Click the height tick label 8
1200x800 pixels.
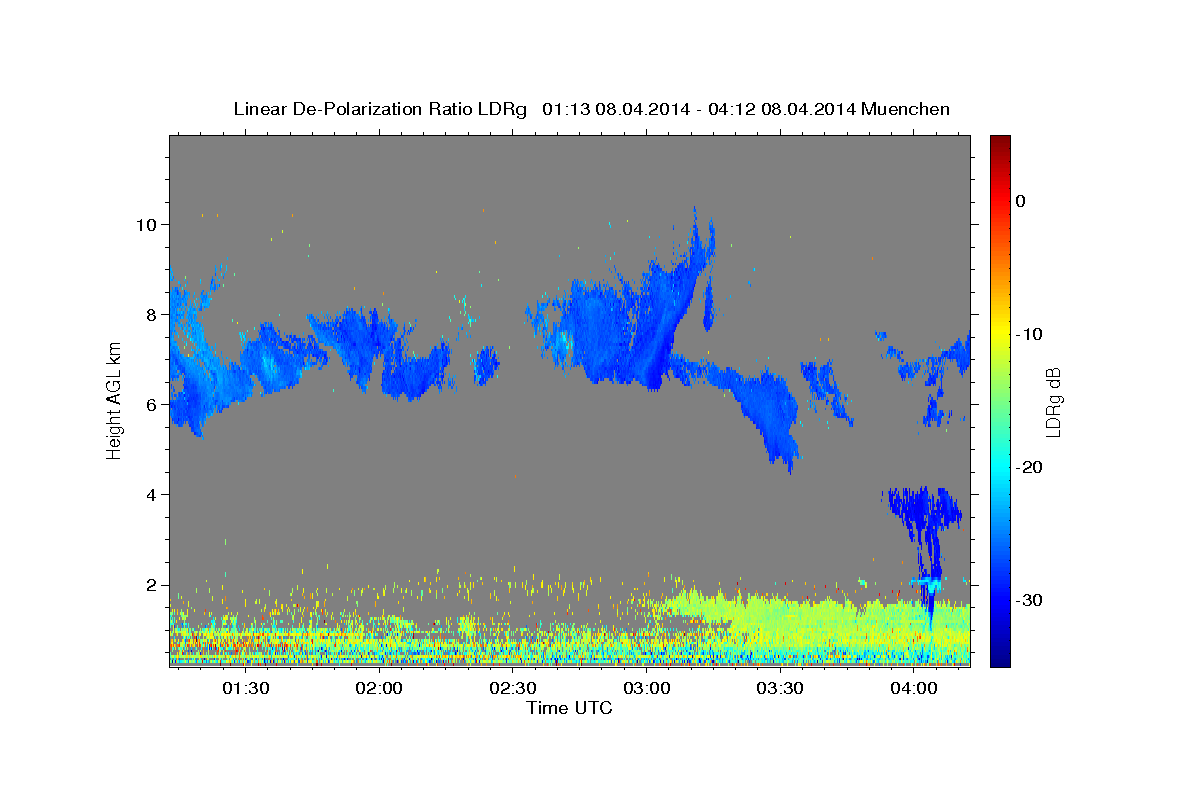pos(152,314)
